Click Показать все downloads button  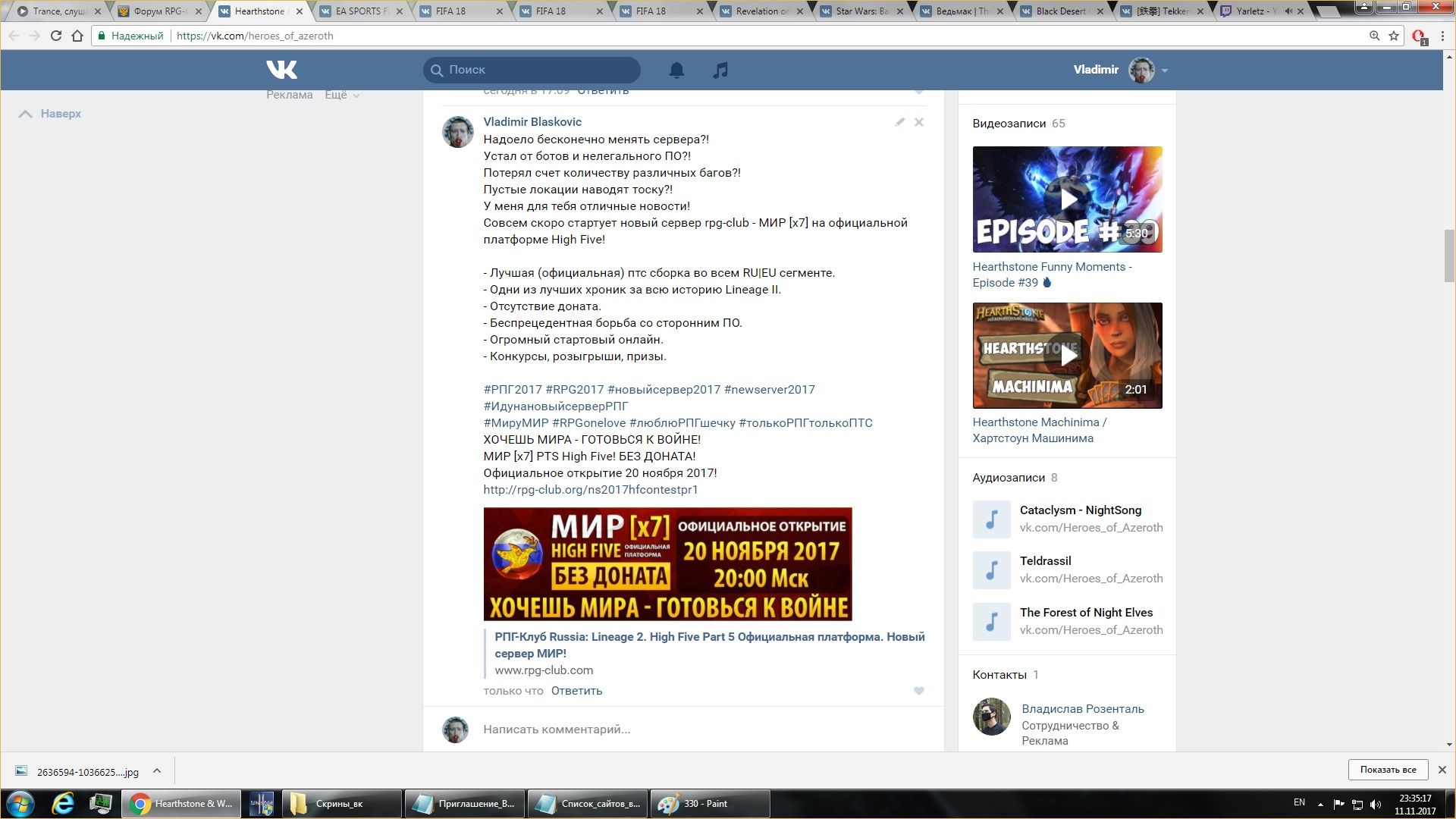[x=1388, y=770]
